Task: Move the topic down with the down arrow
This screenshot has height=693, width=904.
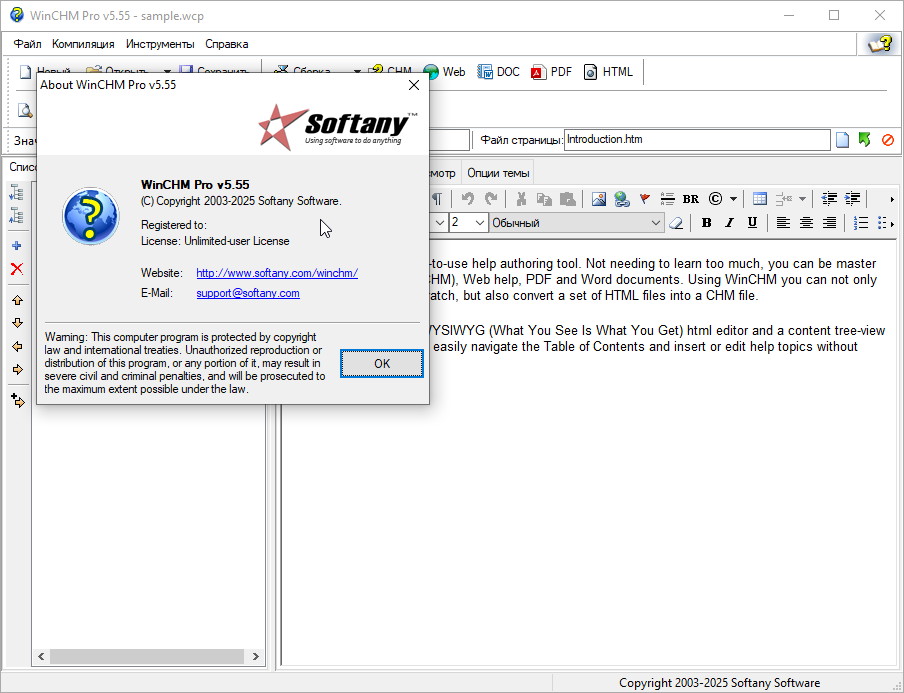Action: click(17, 323)
